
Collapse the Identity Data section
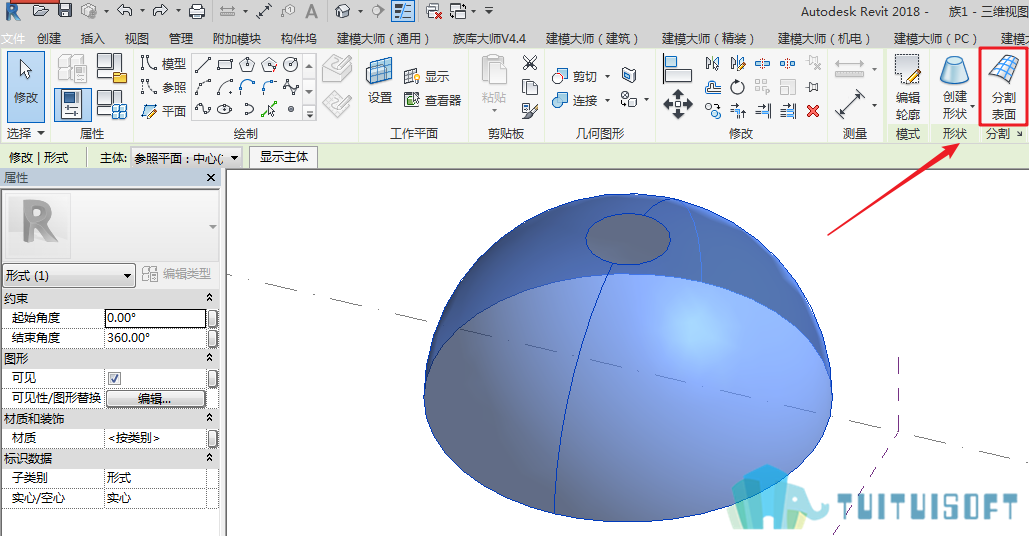tap(209, 457)
